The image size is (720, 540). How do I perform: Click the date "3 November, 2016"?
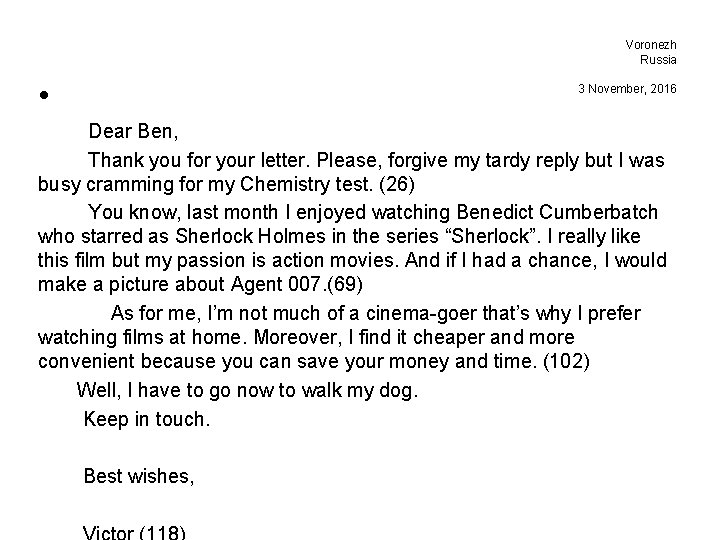pyautogui.click(x=627, y=89)
